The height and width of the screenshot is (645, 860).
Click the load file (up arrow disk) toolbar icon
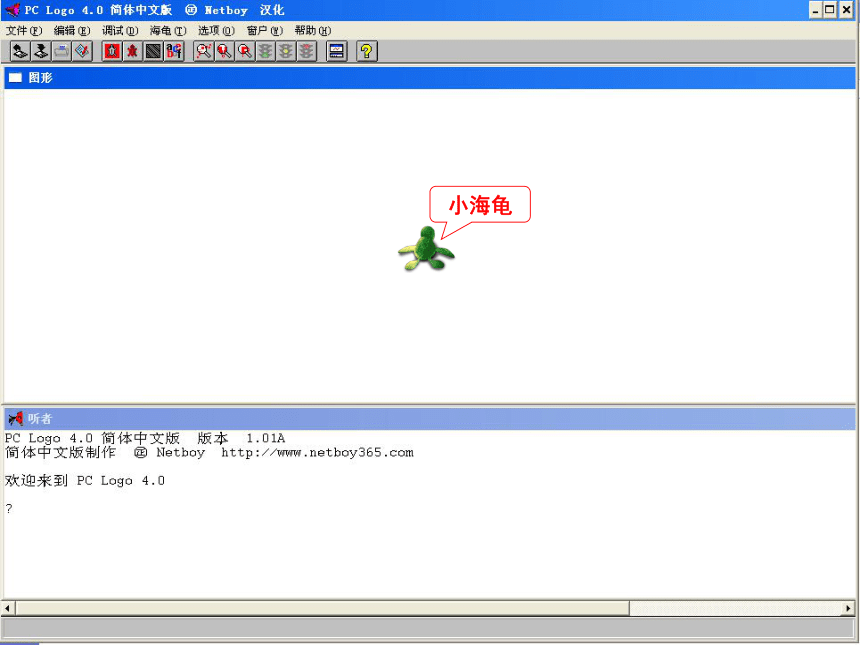coord(20,52)
